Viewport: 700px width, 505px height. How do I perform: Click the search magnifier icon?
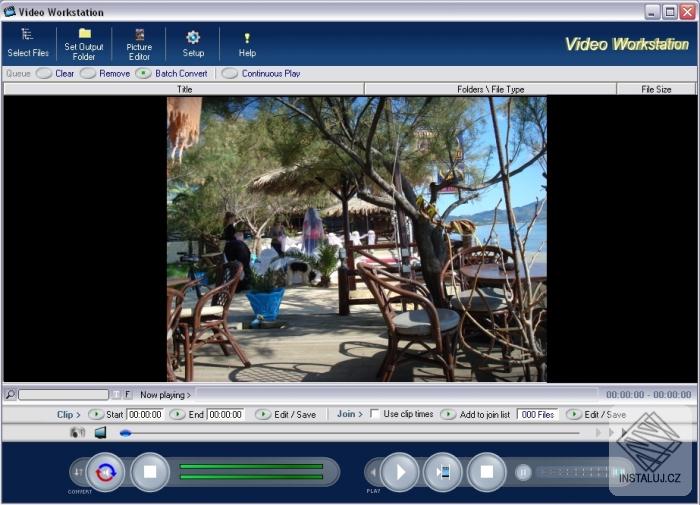(10, 394)
